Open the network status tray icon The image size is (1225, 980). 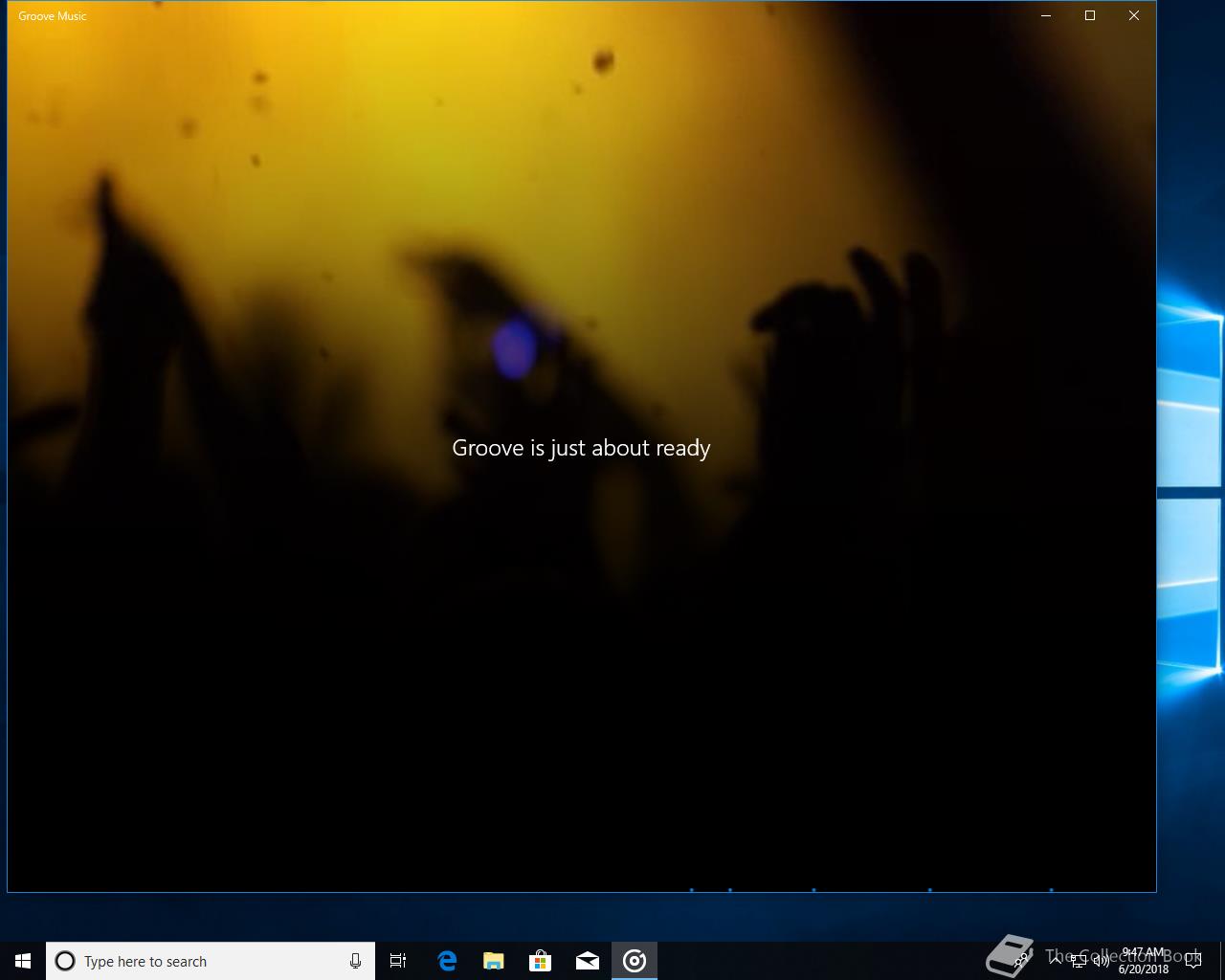(1079, 961)
